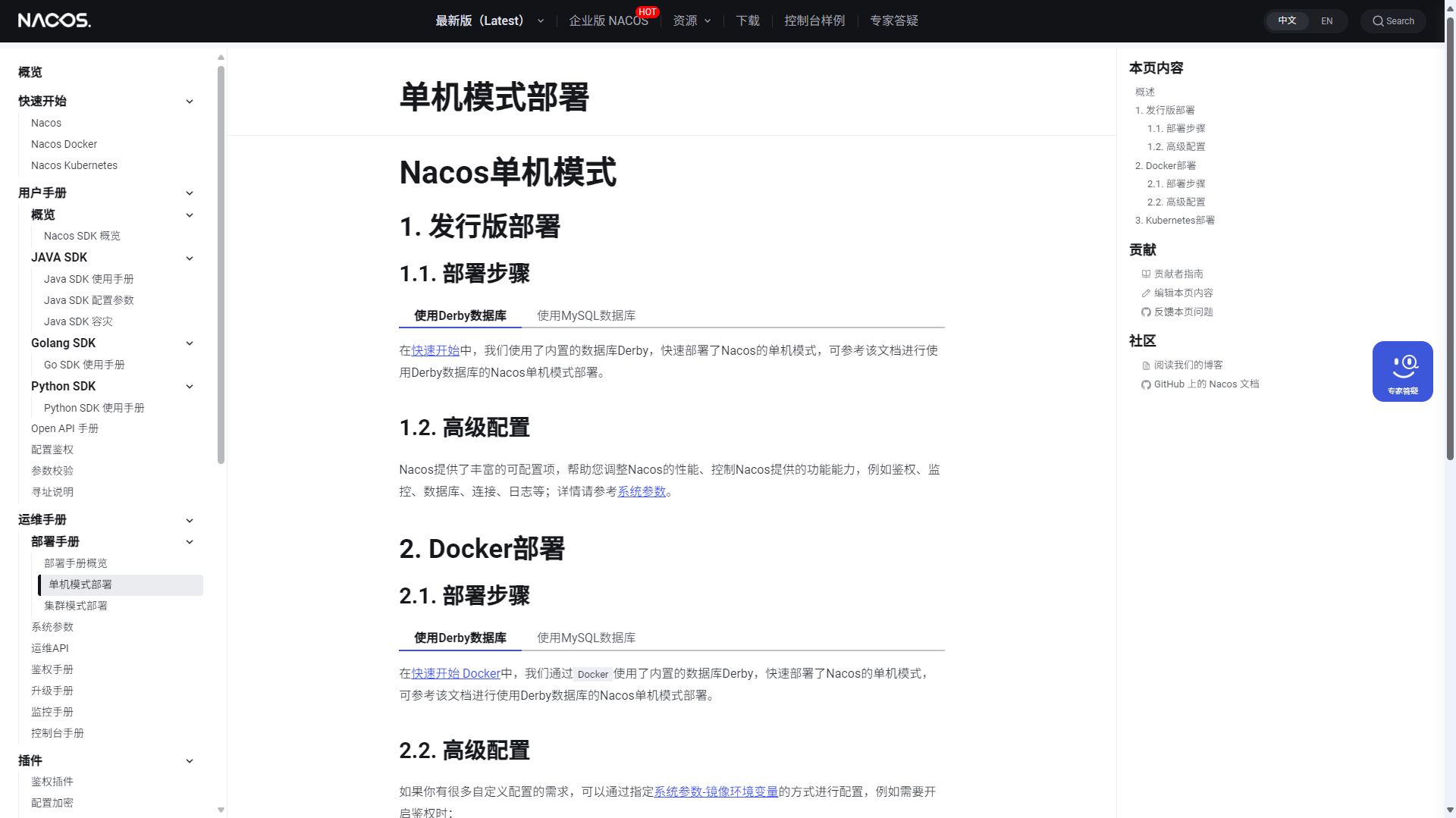Viewport: 1456px width, 818px height.
Task: Open 系统参数 in sidebar
Action: tap(52, 627)
